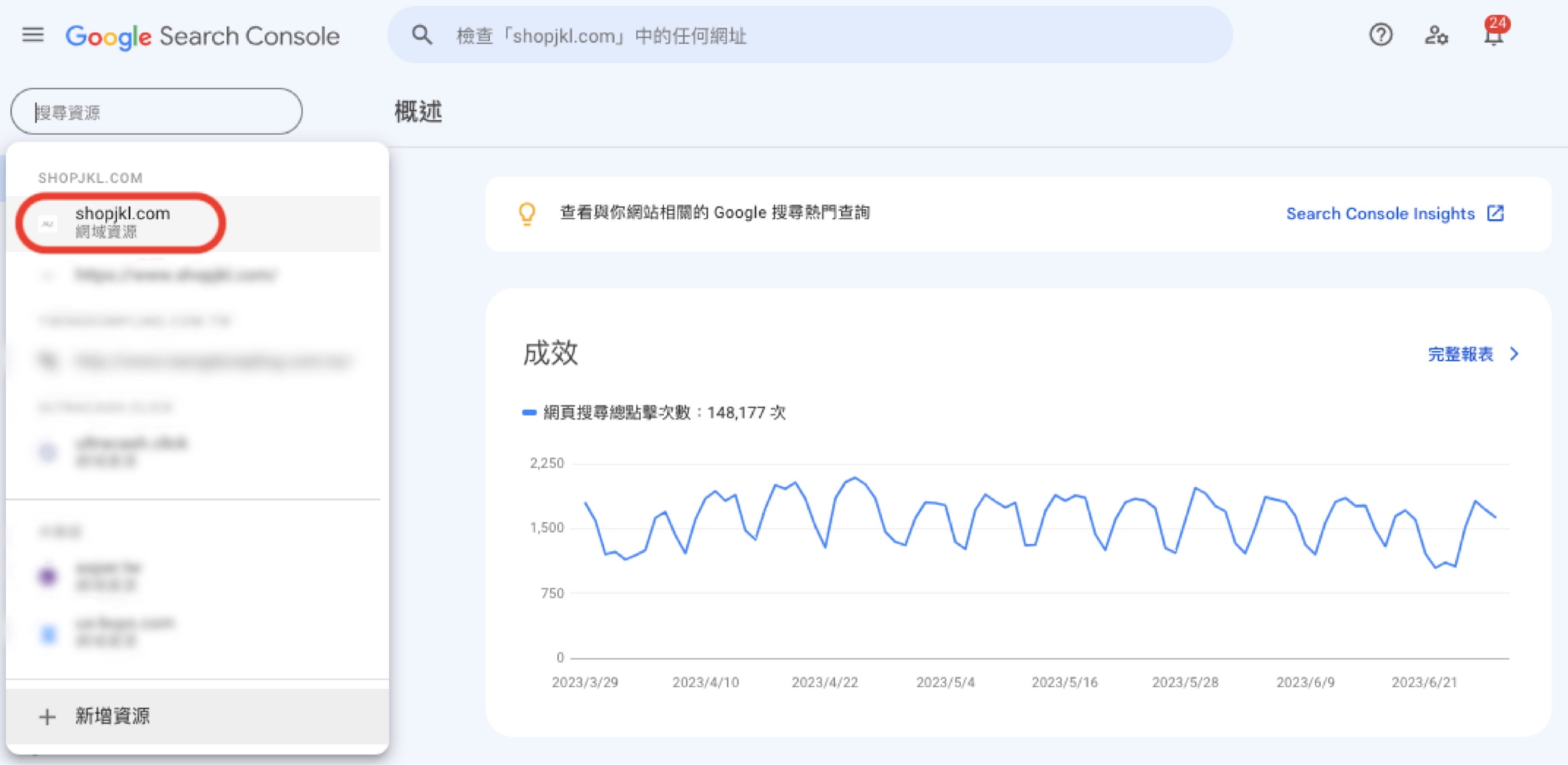Click the URL inspection search bar

point(810,35)
